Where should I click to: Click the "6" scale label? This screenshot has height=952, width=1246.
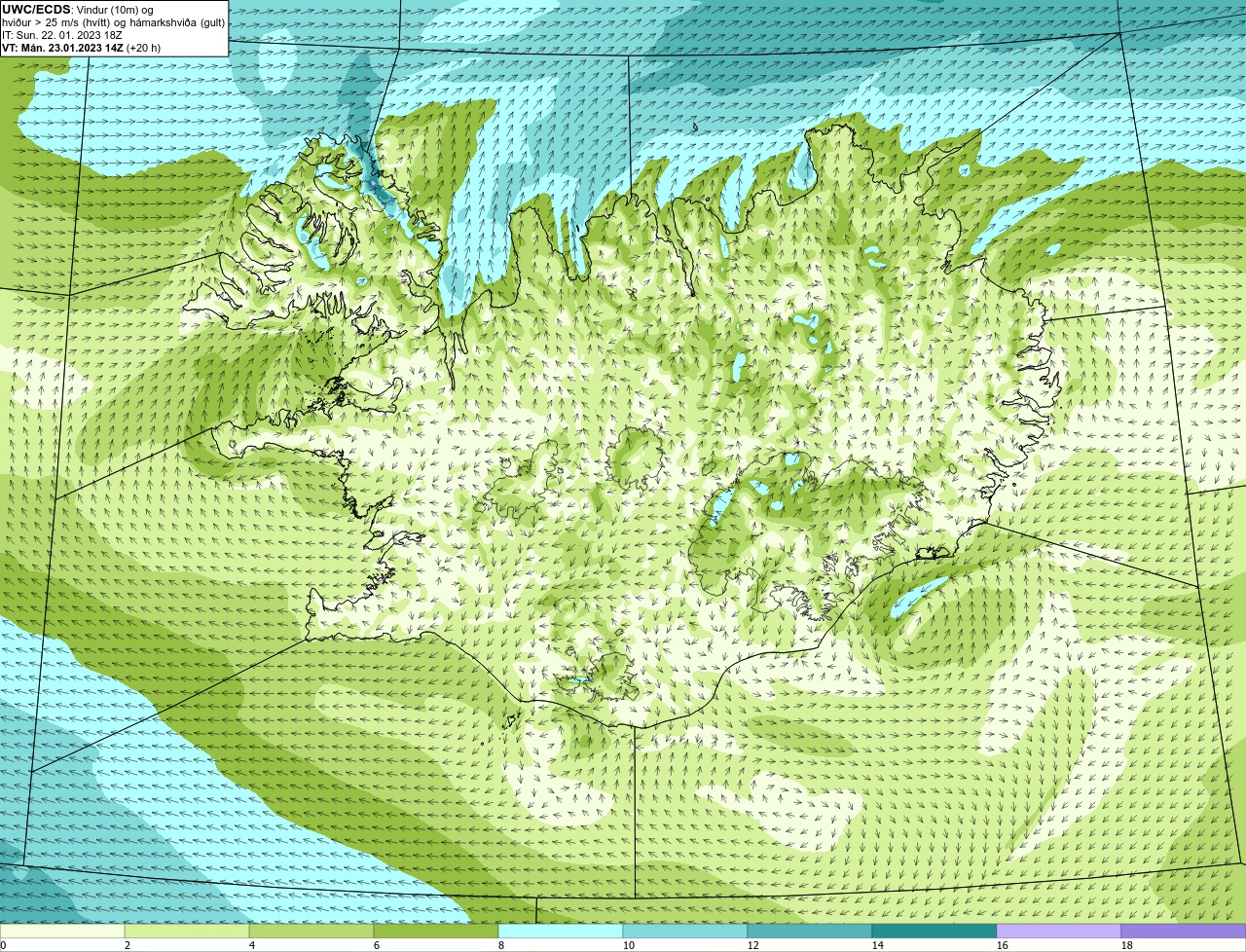(x=377, y=945)
